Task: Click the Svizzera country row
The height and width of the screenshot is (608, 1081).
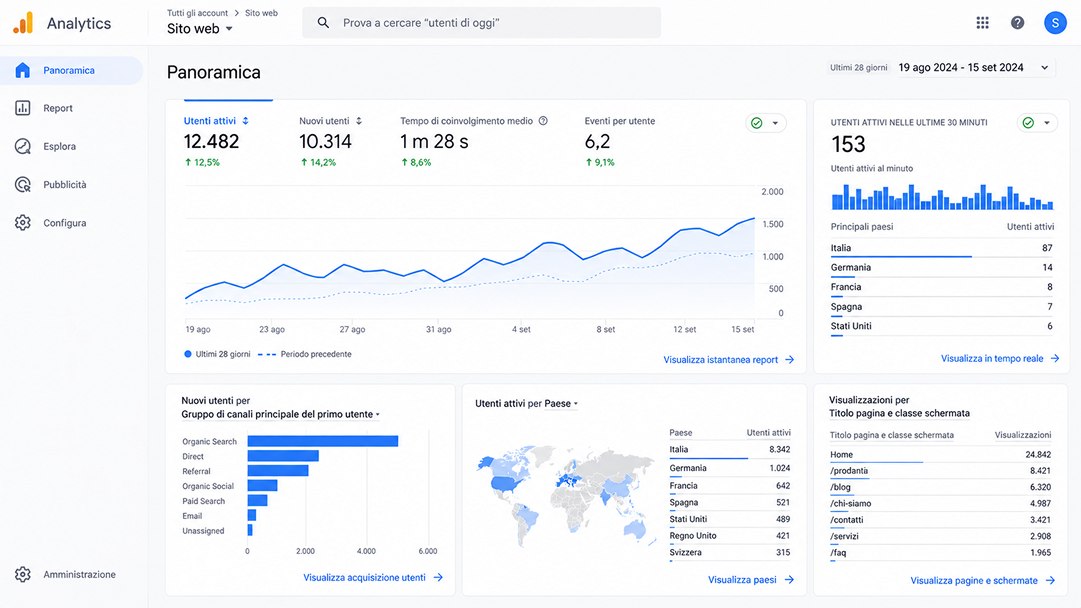Action: point(729,552)
